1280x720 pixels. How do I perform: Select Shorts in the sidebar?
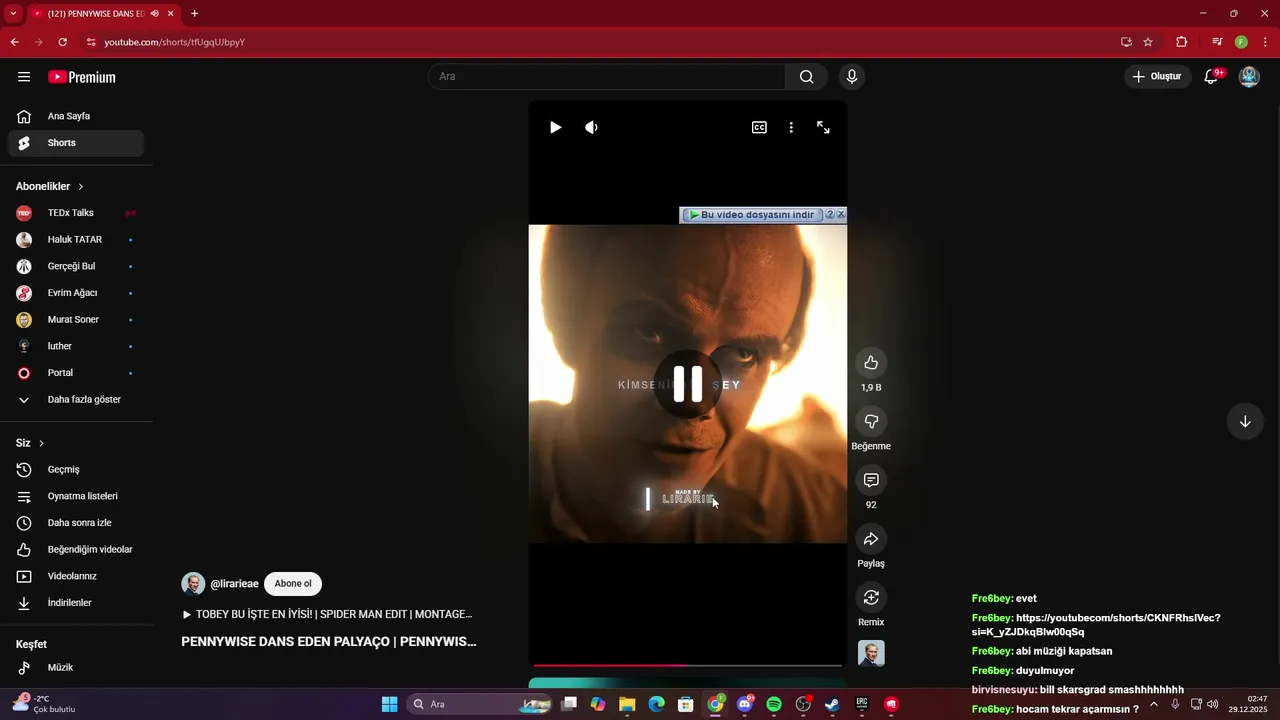[x=76, y=143]
